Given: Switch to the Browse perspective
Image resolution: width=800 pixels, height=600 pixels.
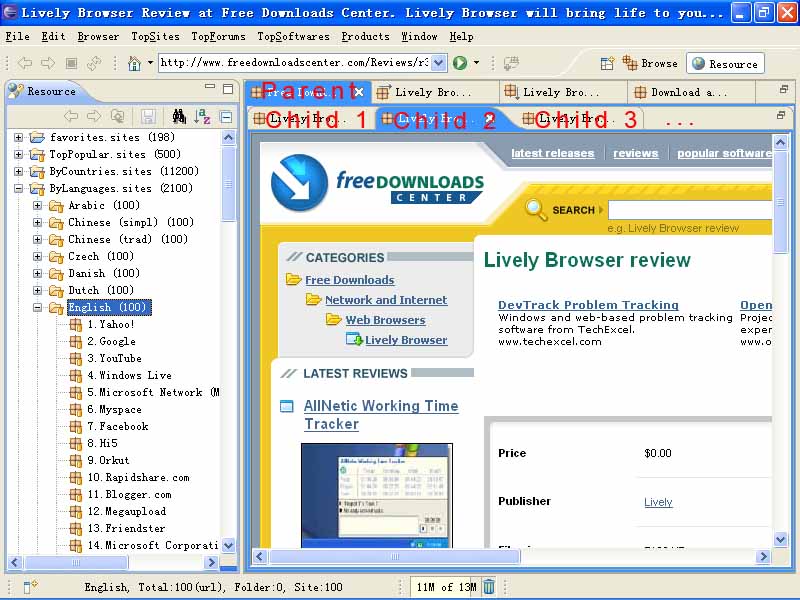Looking at the screenshot, I should (650, 63).
